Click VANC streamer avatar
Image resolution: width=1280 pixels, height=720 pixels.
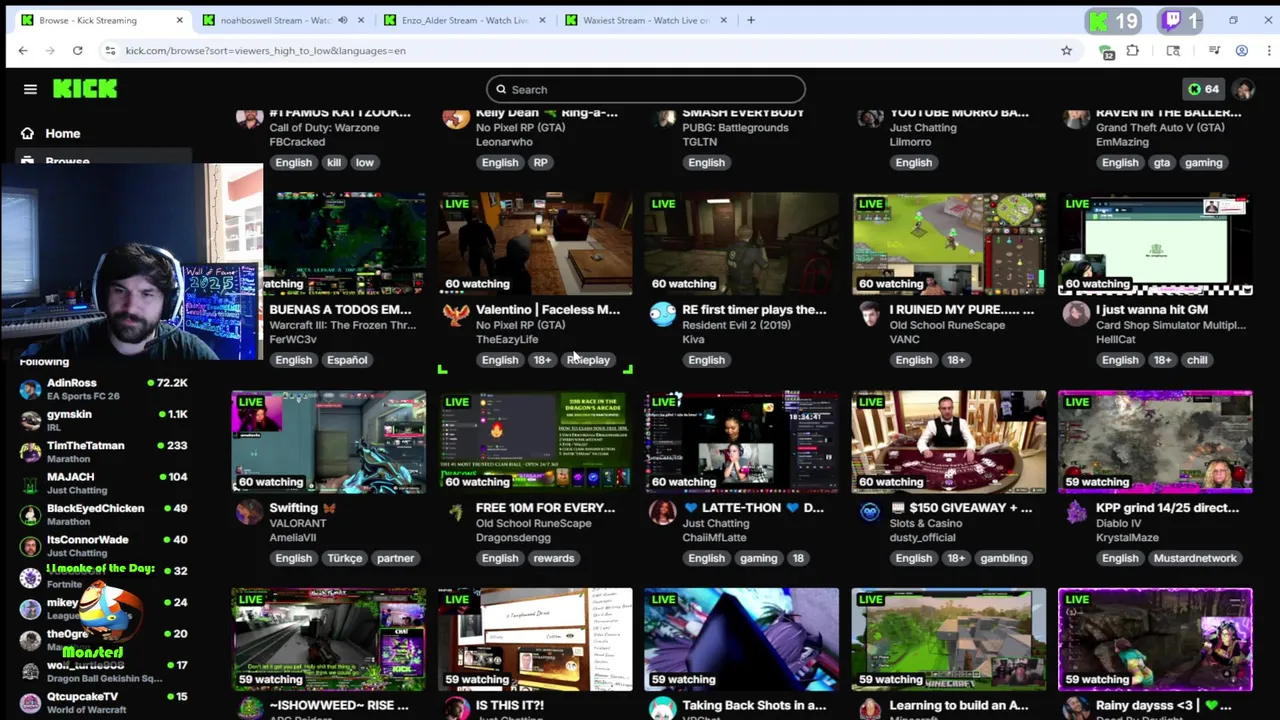coord(869,314)
